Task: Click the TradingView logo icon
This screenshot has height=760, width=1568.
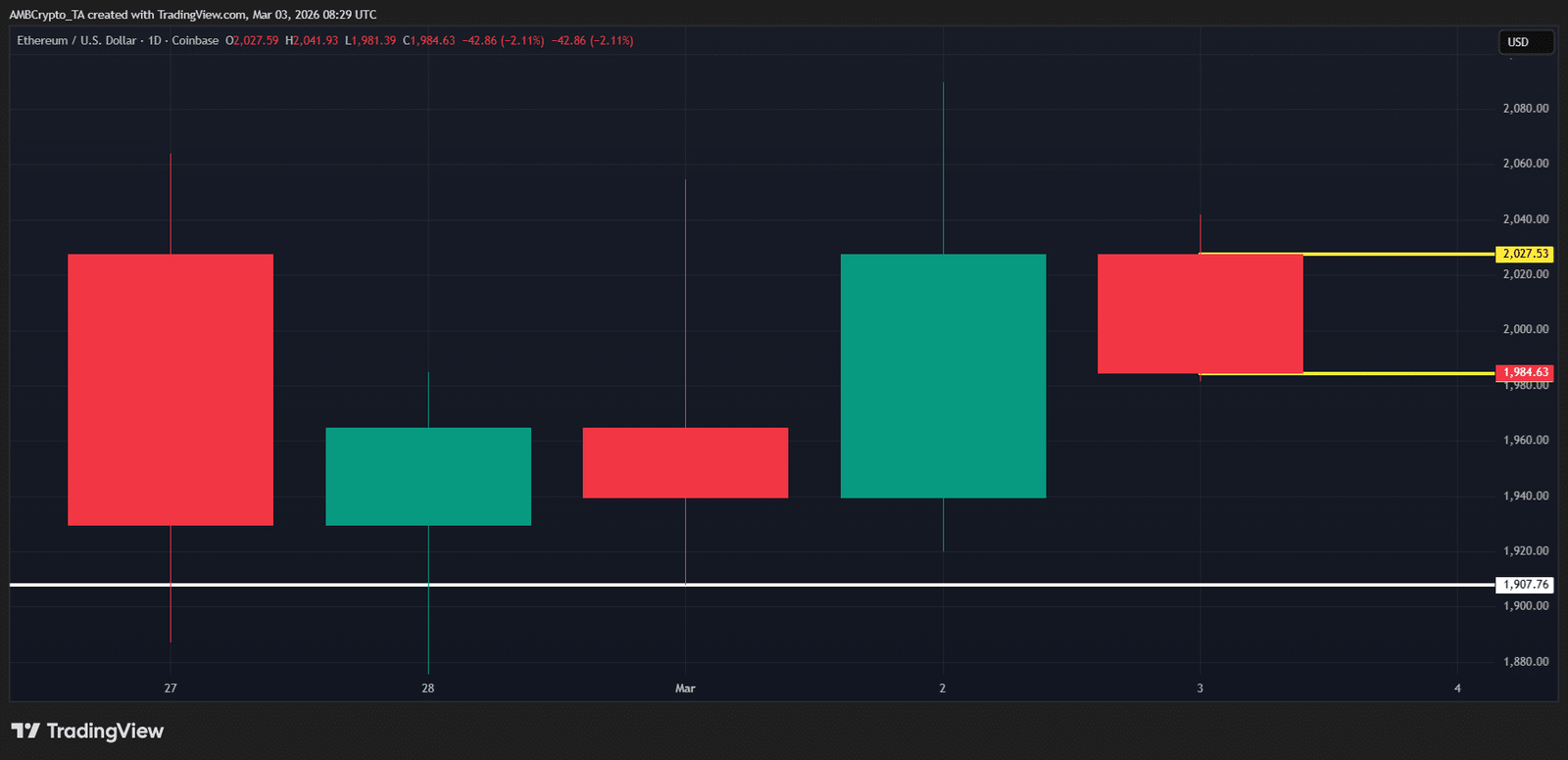Action: [x=25, y=731]
